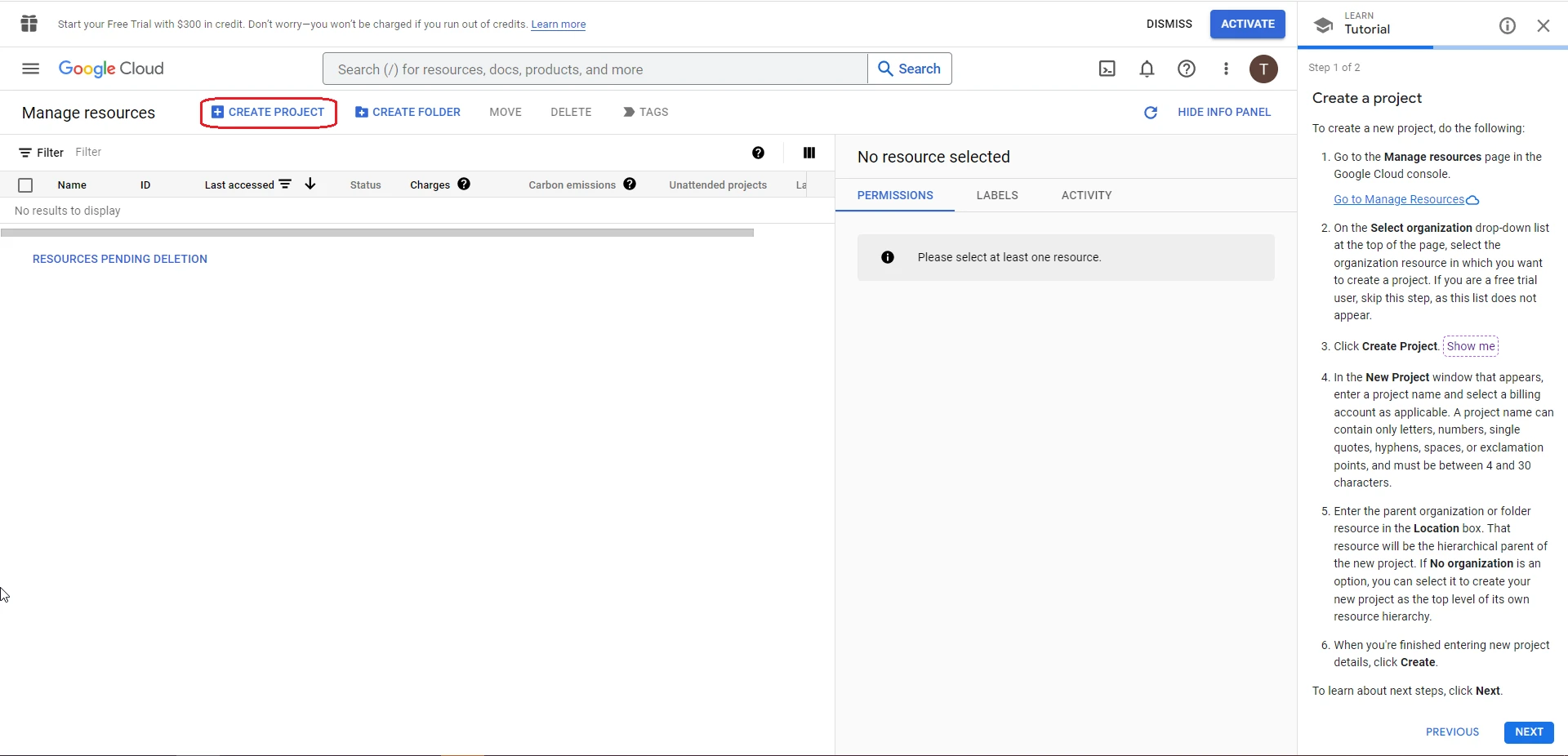Switch to the Permissions tab
This screenshot has width=1568, height=756.
(895, 195)
